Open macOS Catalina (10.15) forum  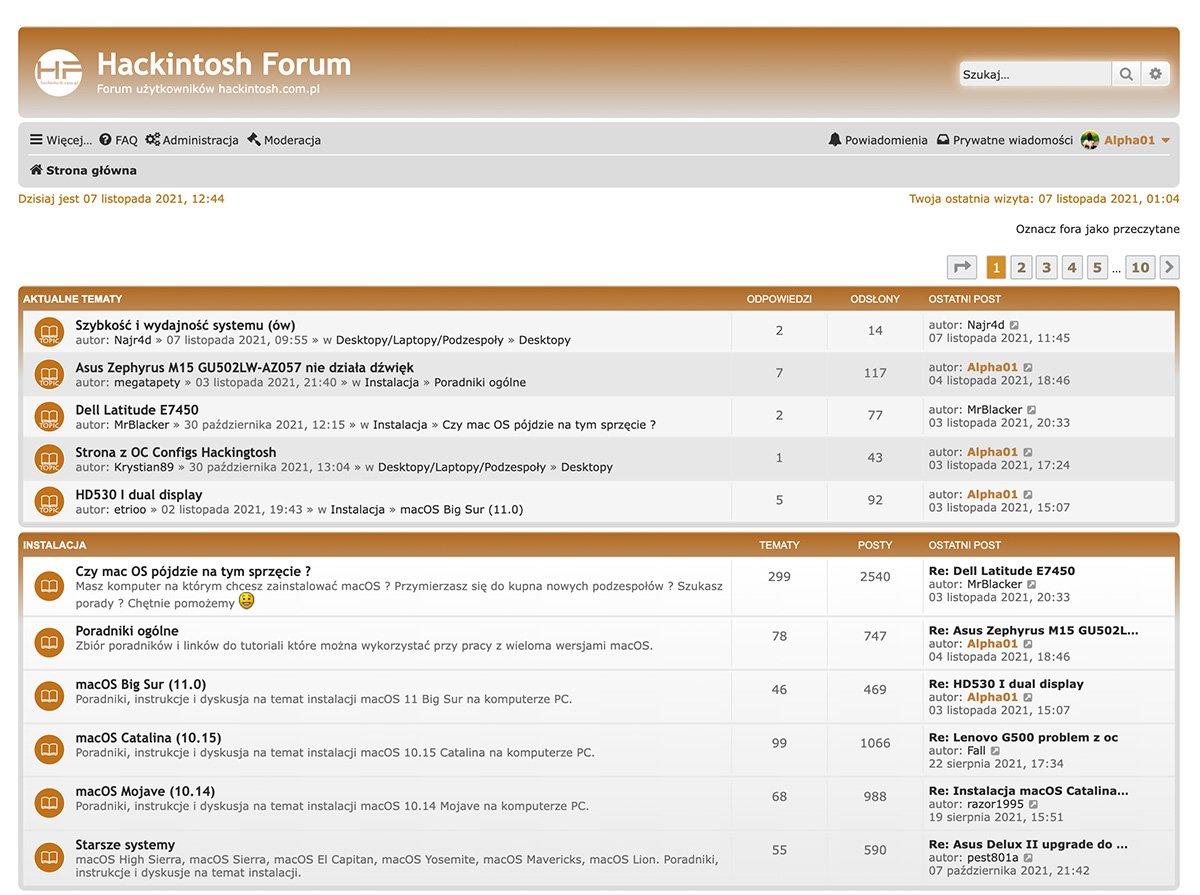click(149, 738)
